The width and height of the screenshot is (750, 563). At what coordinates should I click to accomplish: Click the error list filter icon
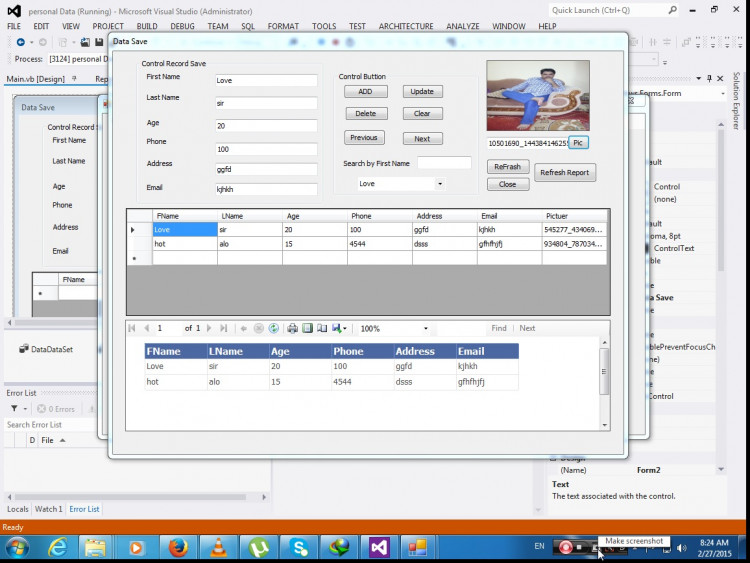pos(15,409)
